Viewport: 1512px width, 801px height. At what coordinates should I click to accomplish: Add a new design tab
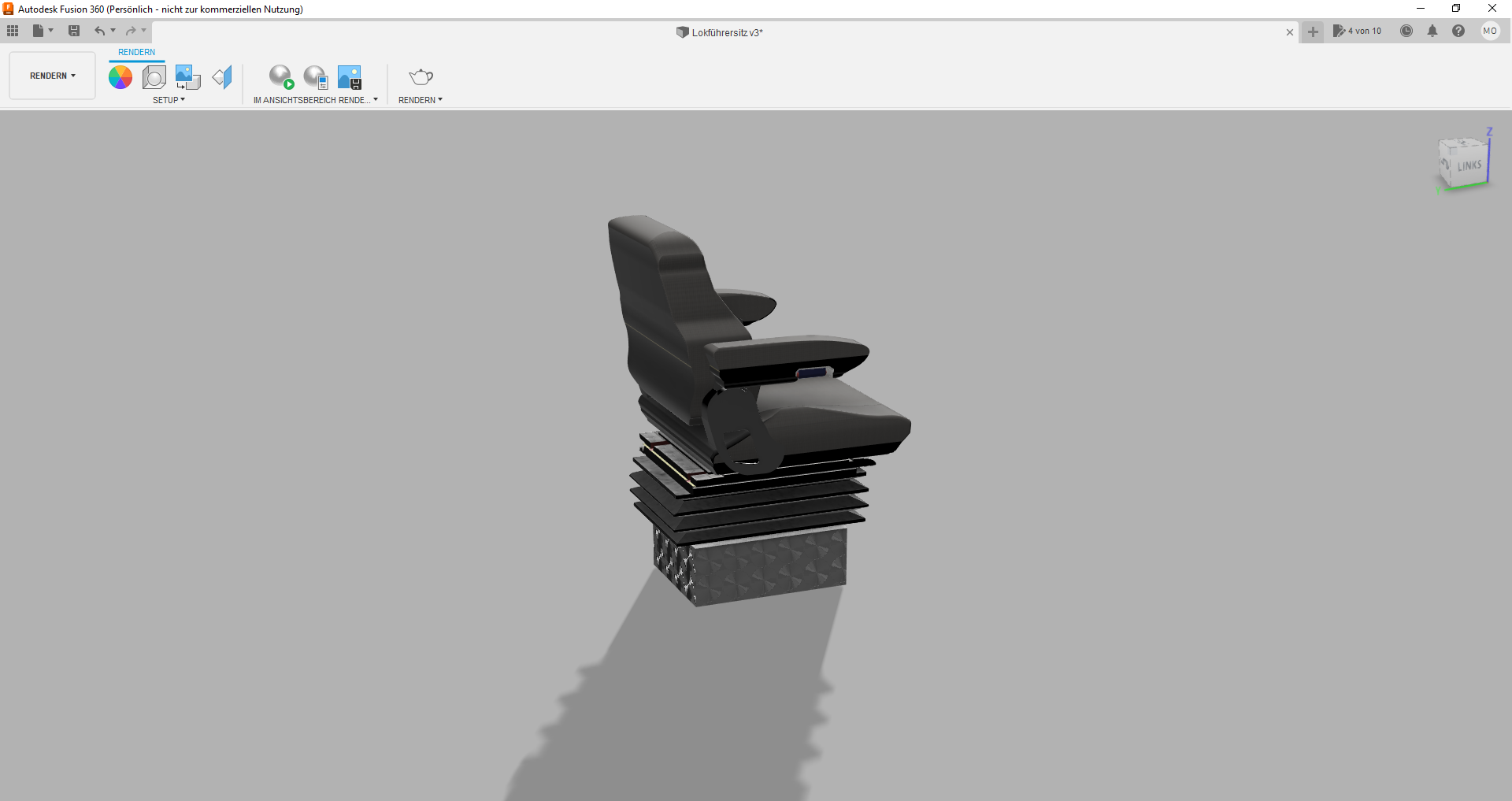1313,32
